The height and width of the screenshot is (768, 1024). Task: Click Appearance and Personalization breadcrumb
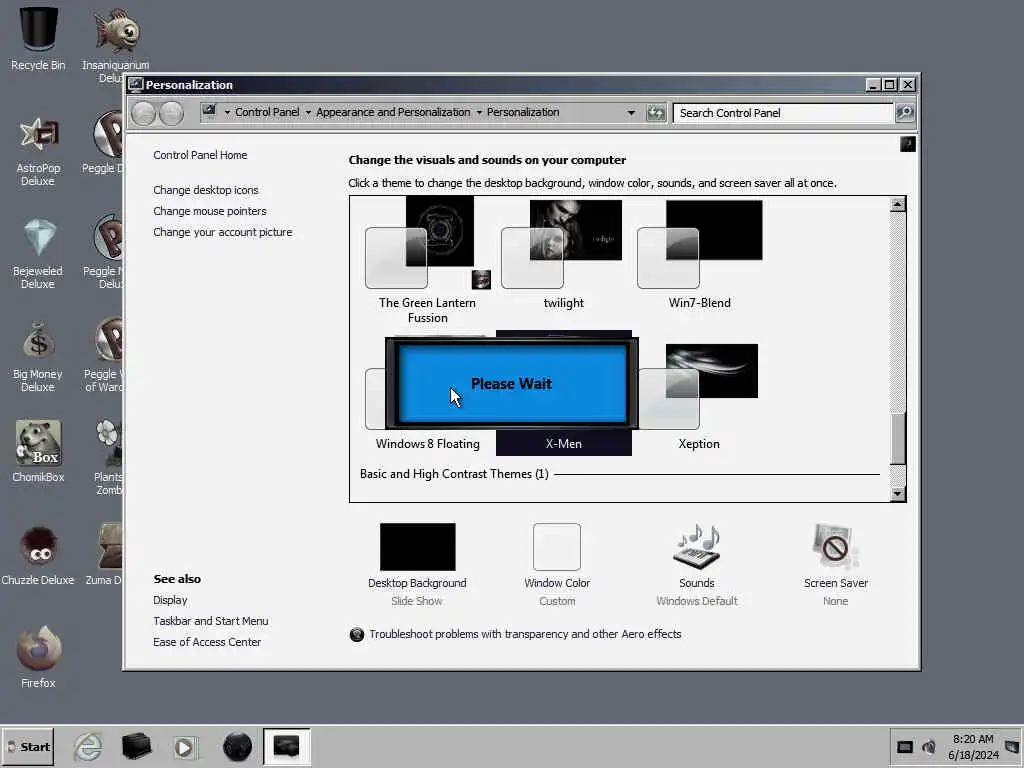click(393, 112)
